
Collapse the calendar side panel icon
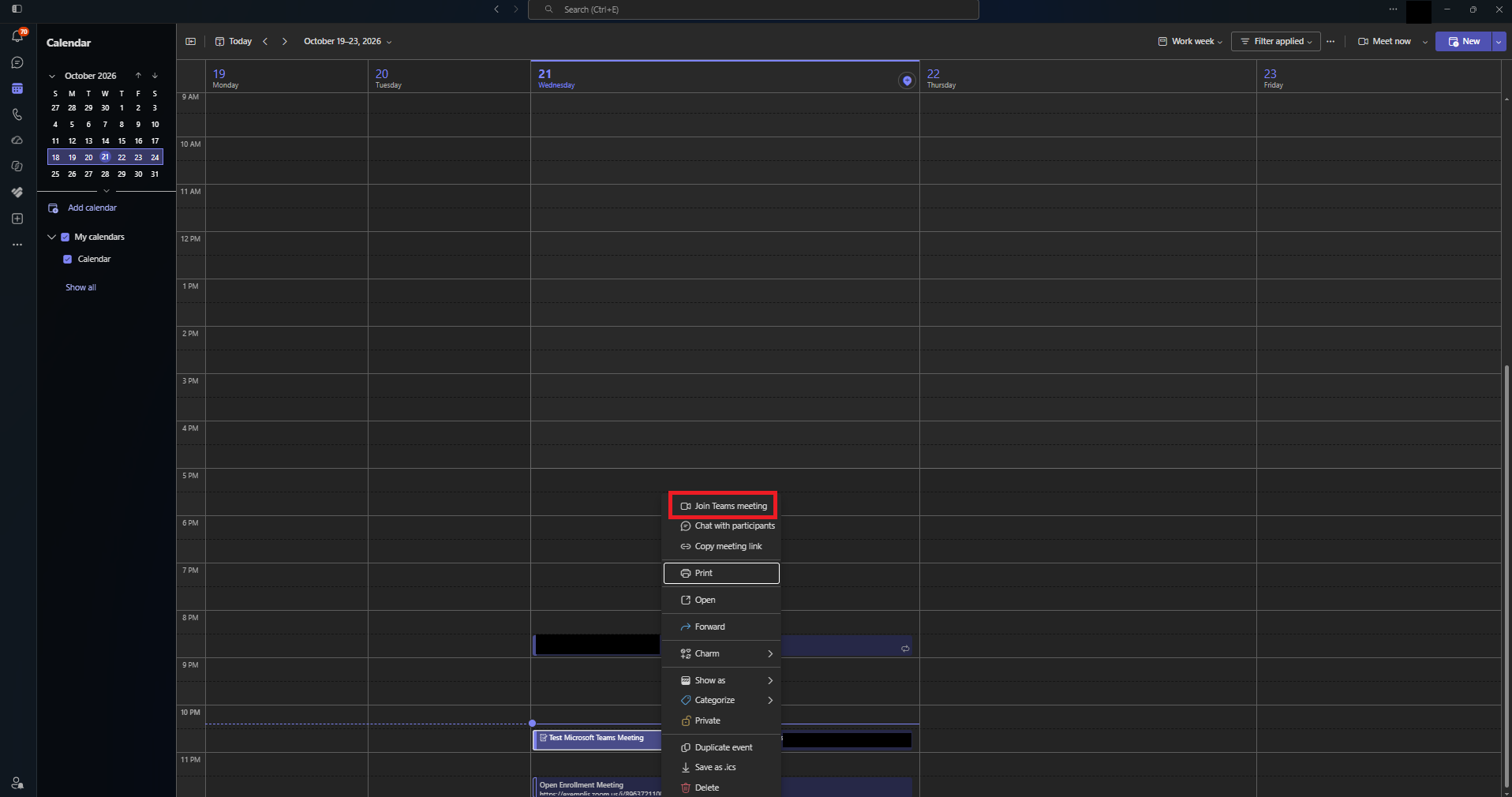click(x=190, y=42)
